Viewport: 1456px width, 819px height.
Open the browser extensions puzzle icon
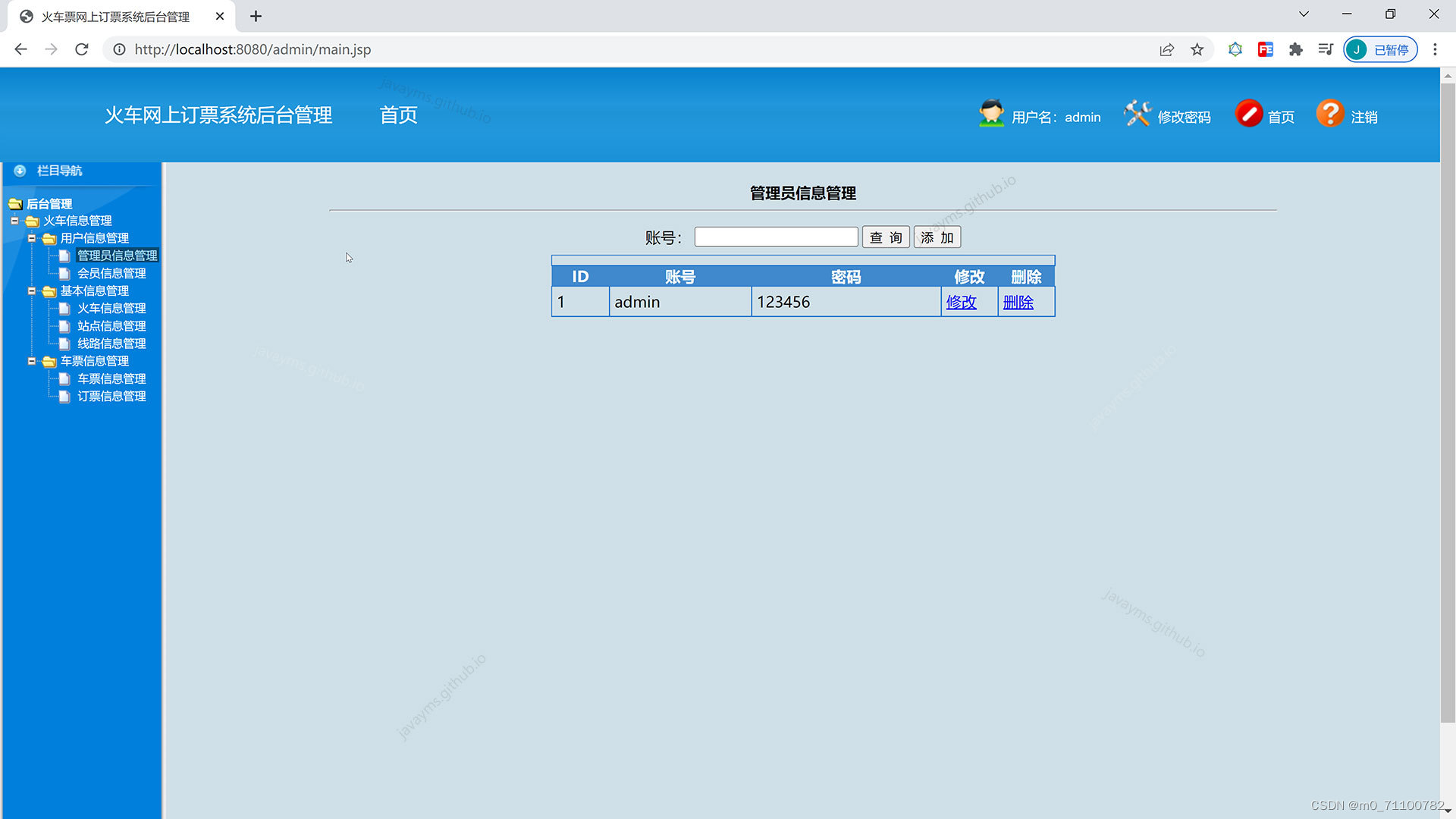[x=1296, y=49]
